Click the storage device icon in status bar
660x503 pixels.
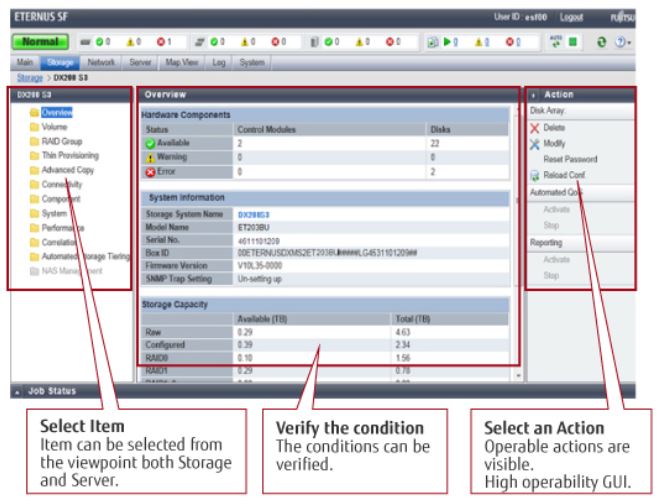click(x=85, y=42)
